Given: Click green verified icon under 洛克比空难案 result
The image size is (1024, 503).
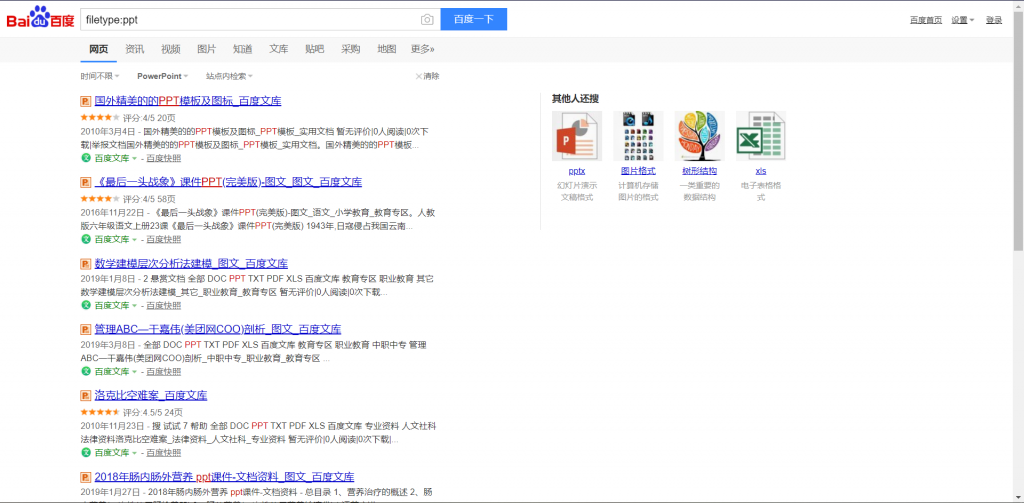Looking at the screenshot, I should click(x=85, y=452).
